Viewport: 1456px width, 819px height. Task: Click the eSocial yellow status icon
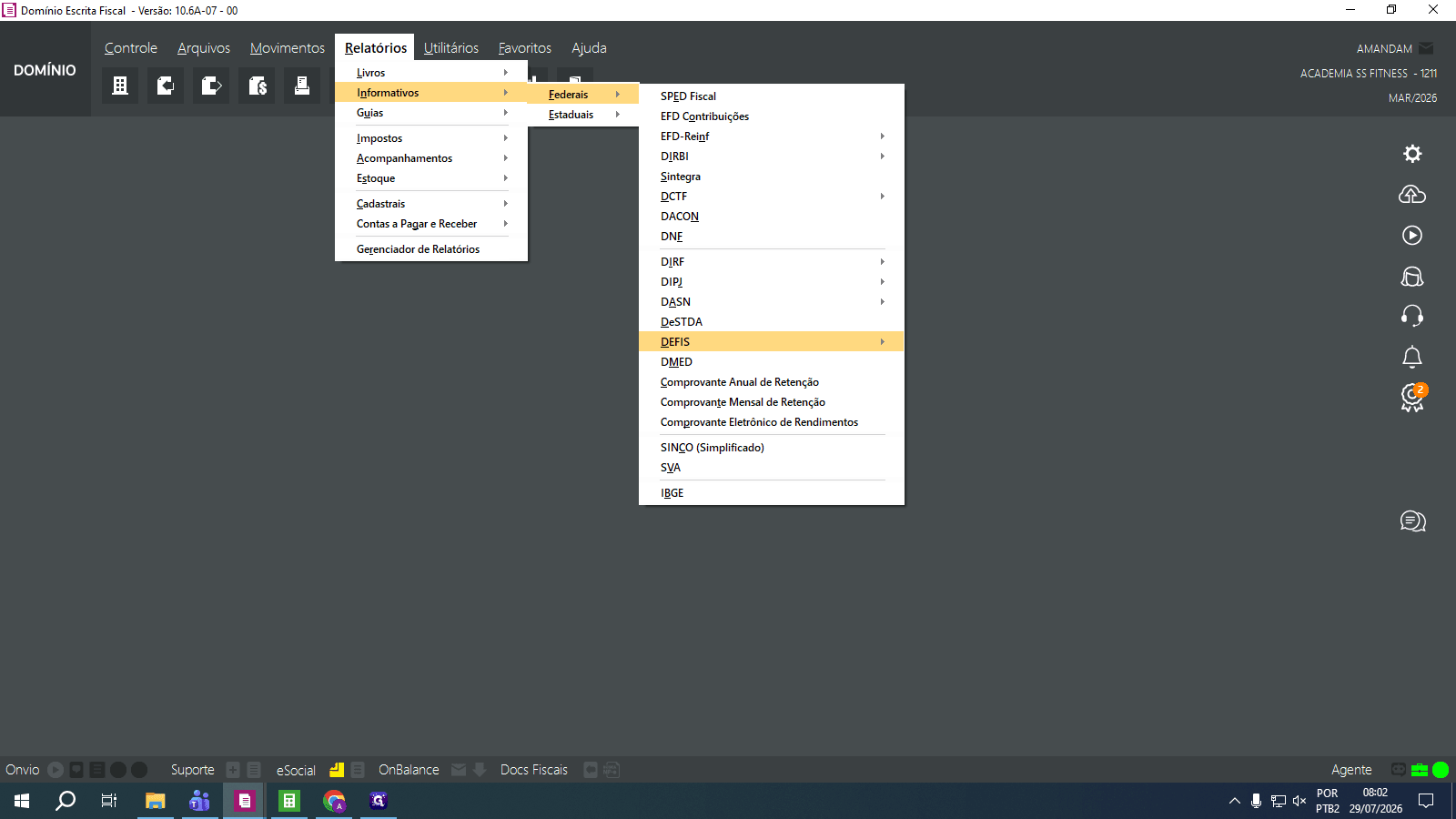[x=337, y=770]
